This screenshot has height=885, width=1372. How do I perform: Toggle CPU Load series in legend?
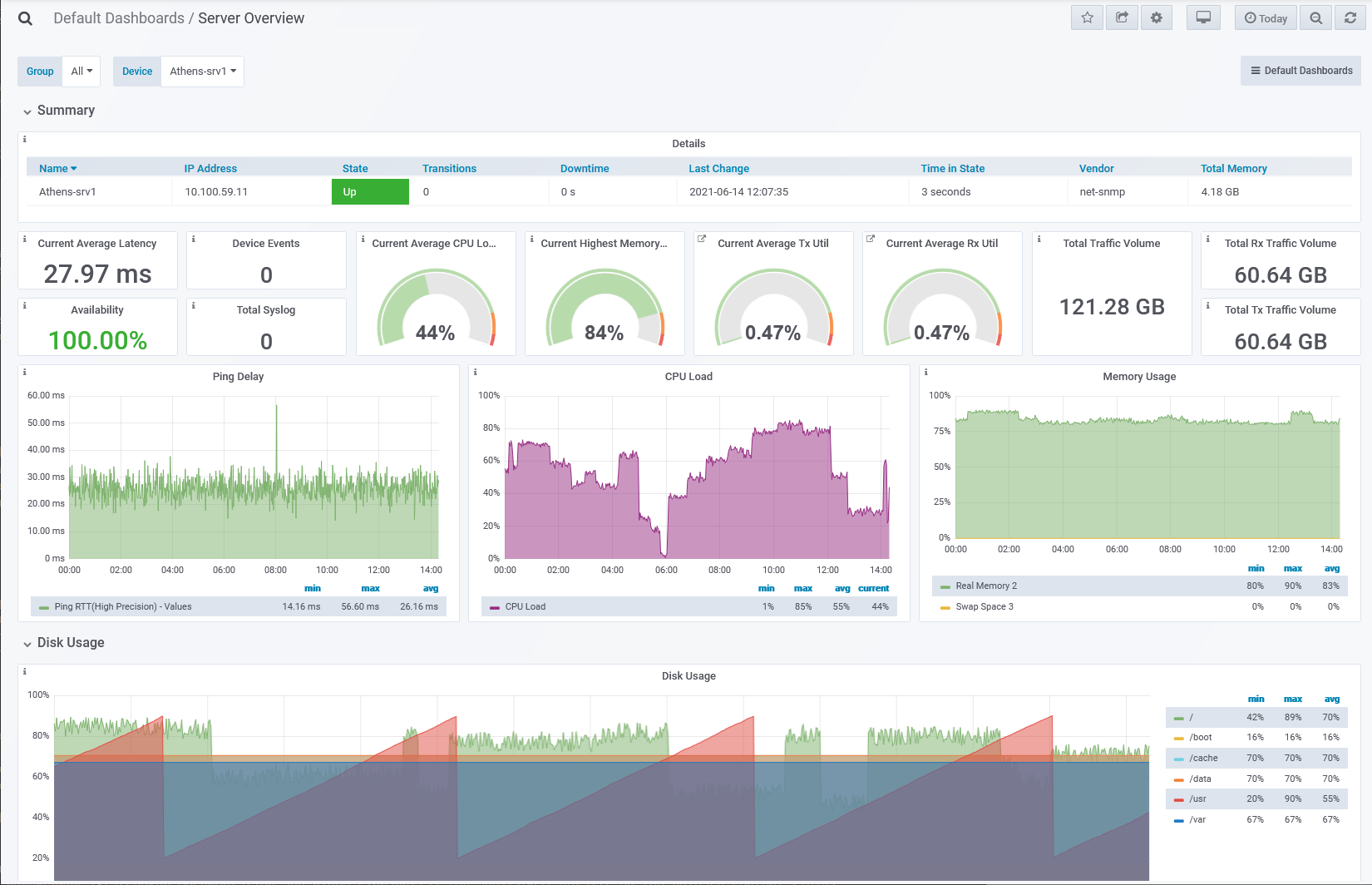tap(526, 606)
